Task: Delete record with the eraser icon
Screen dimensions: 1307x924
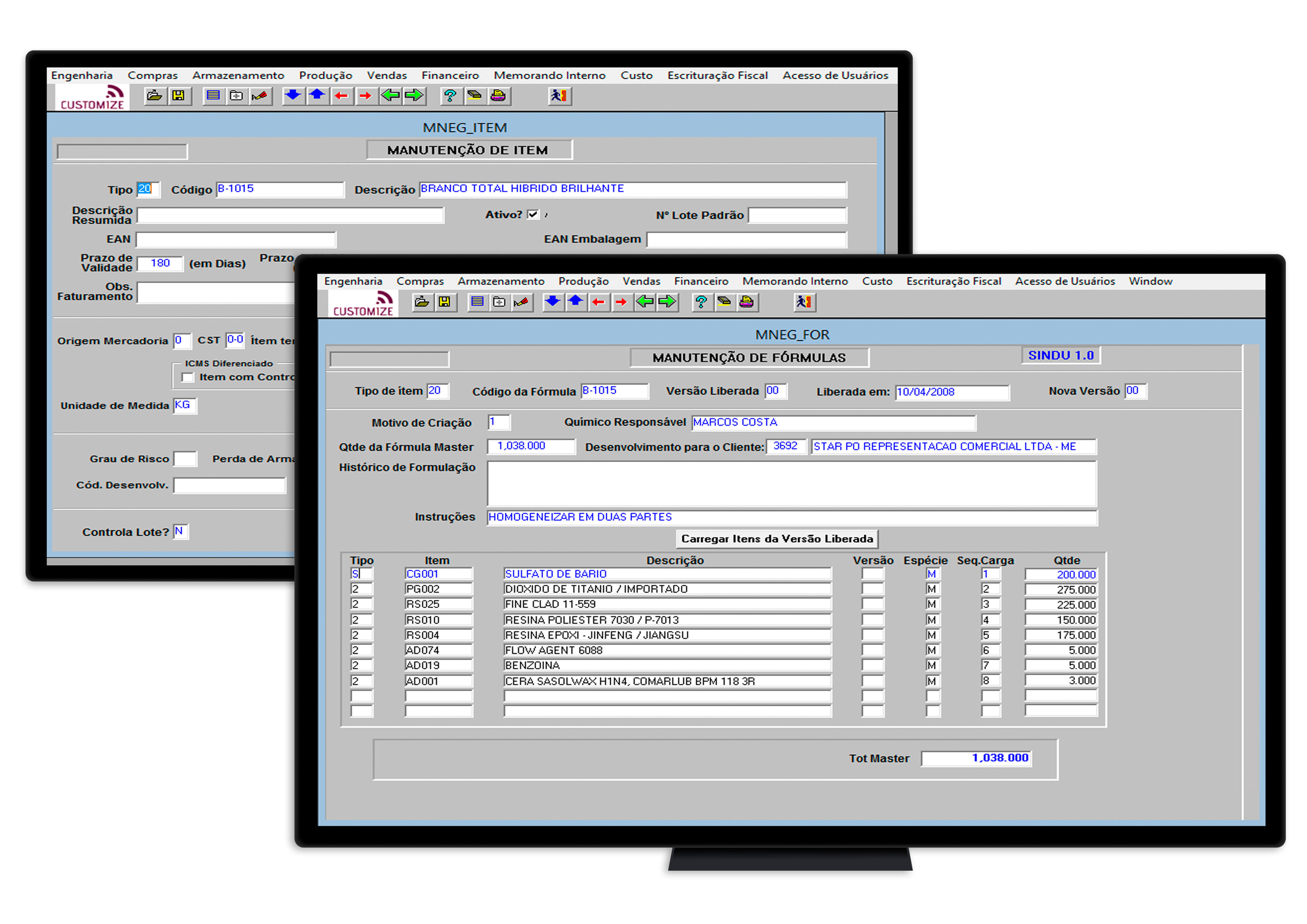Action: point(724,302)
